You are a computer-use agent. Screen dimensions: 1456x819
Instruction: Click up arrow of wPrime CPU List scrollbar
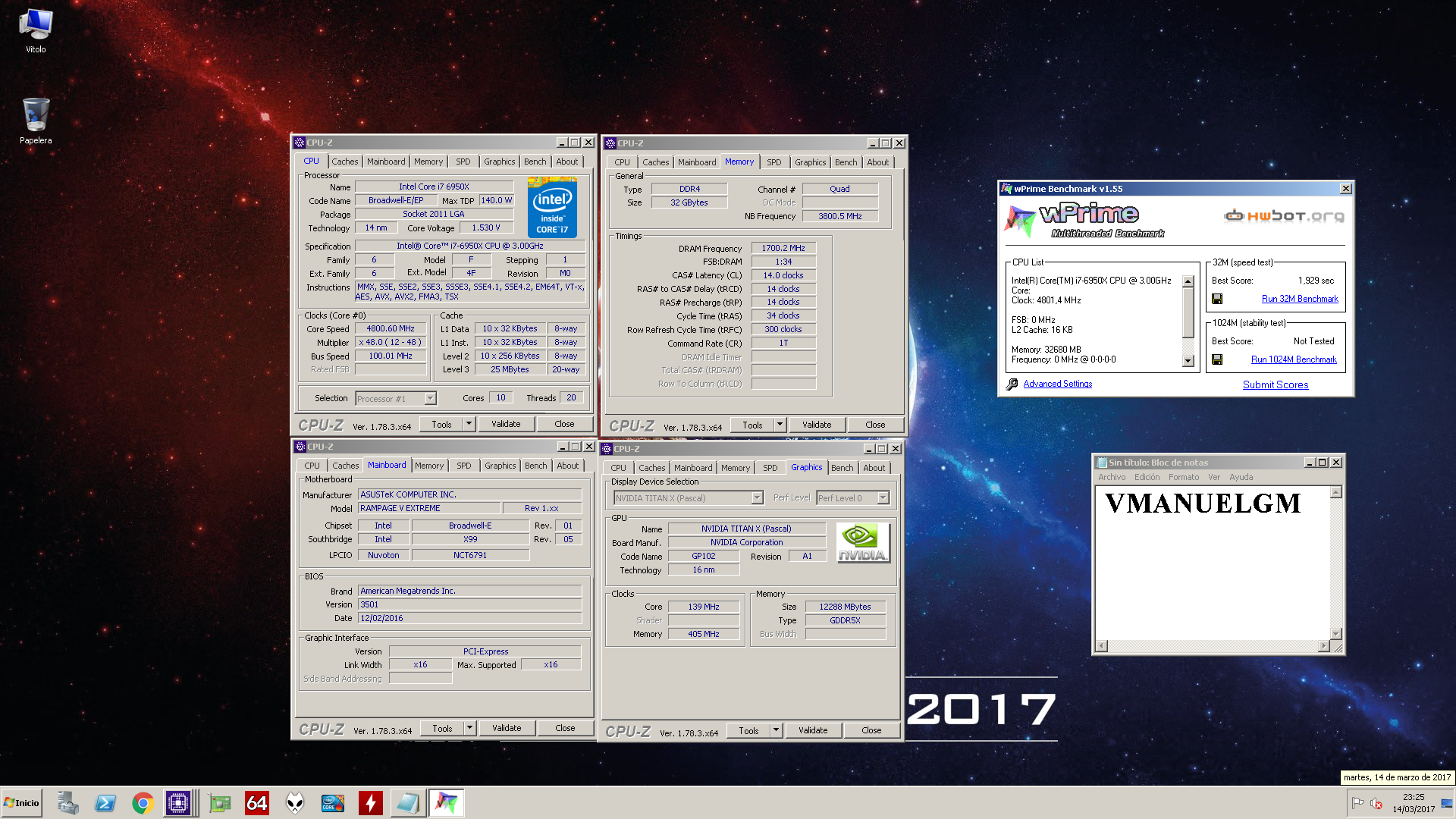[x=1188, y=281]
